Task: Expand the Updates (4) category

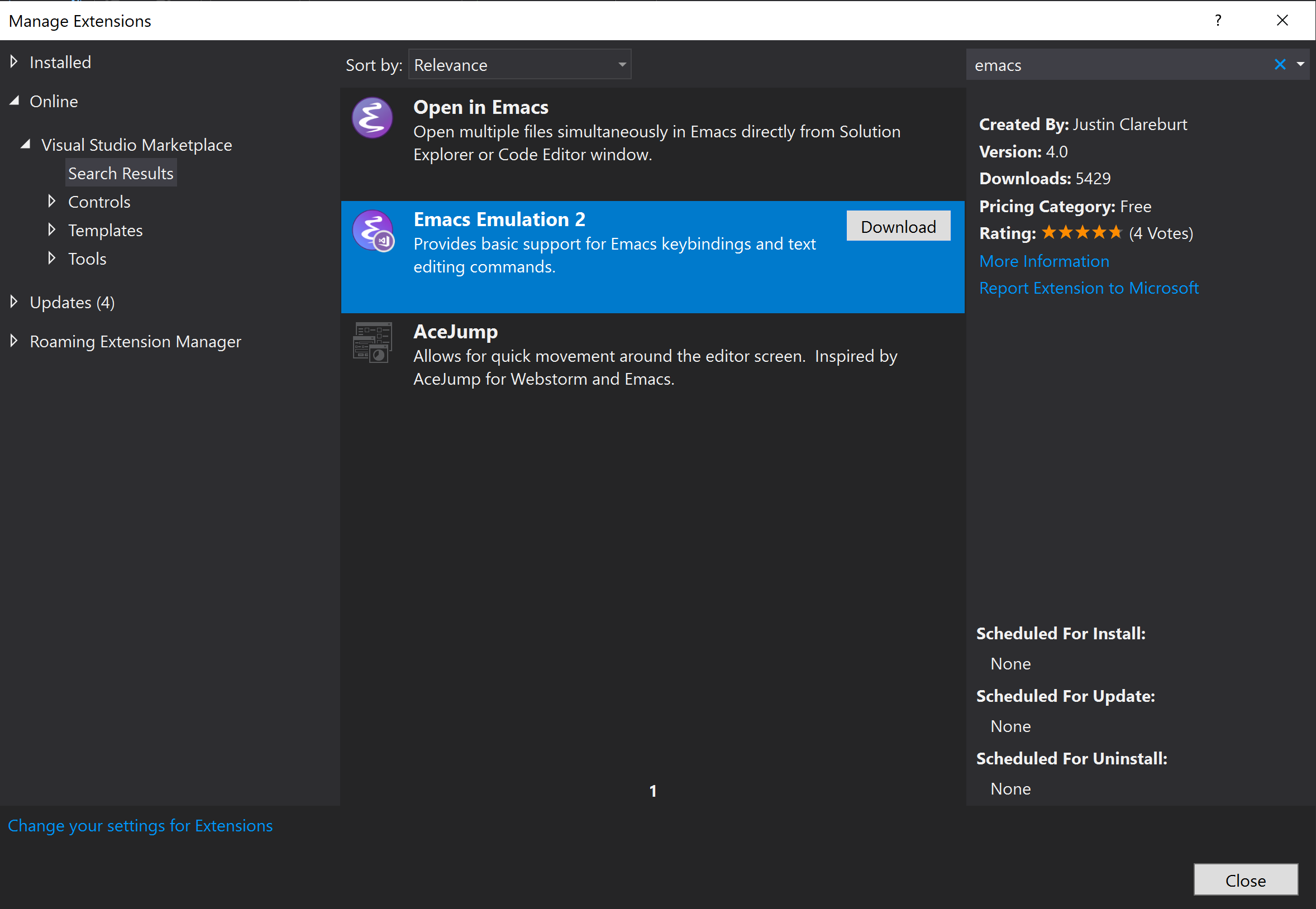Action: pos(14,302)
